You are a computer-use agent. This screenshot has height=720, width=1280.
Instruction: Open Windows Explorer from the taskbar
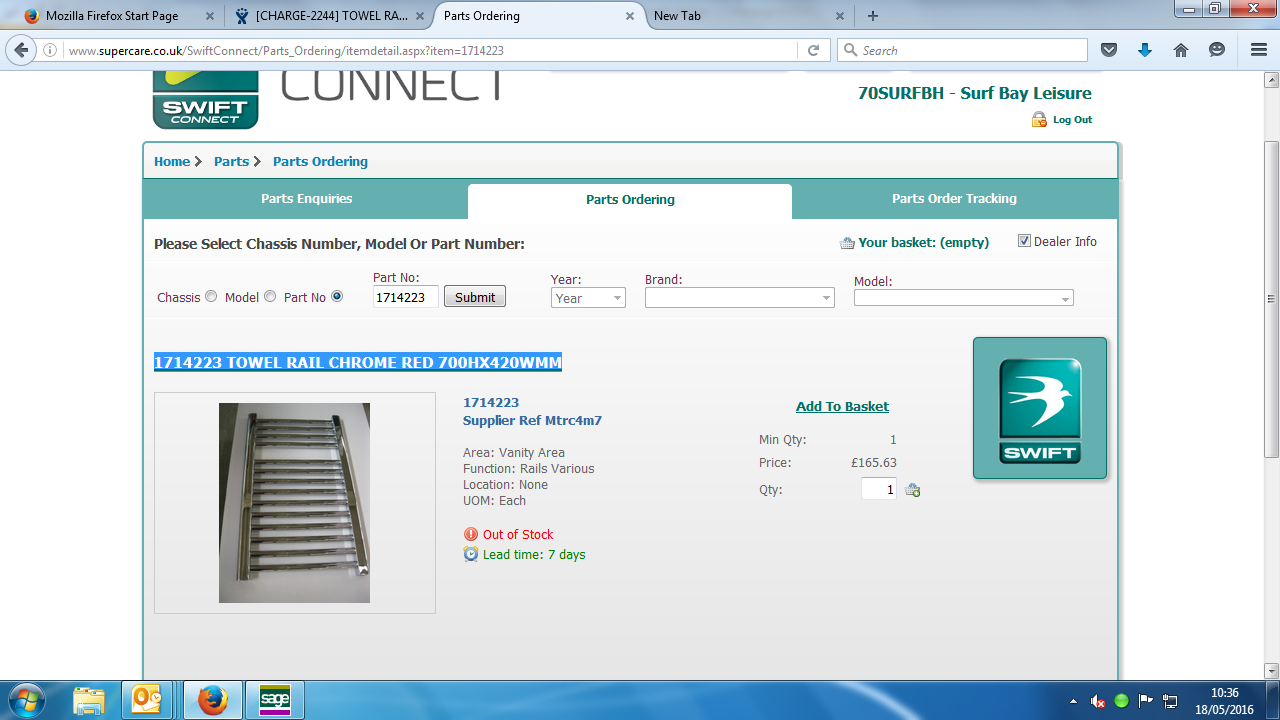pos(89,700)
